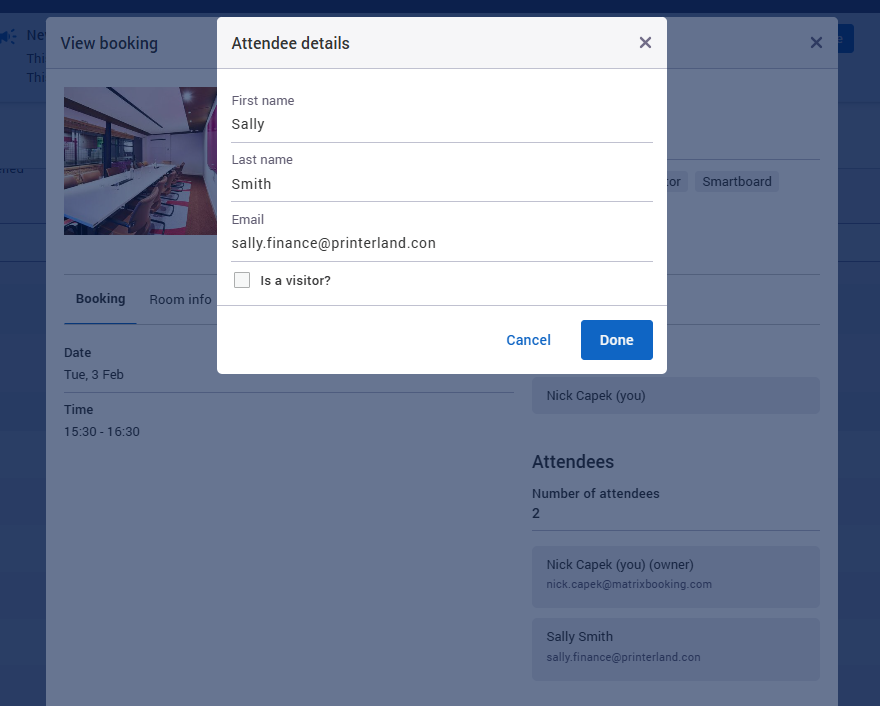The height and width of the screenshot is (706, 880).
Task: Click the Email field to correct the address
Action: tap(441, 242)
